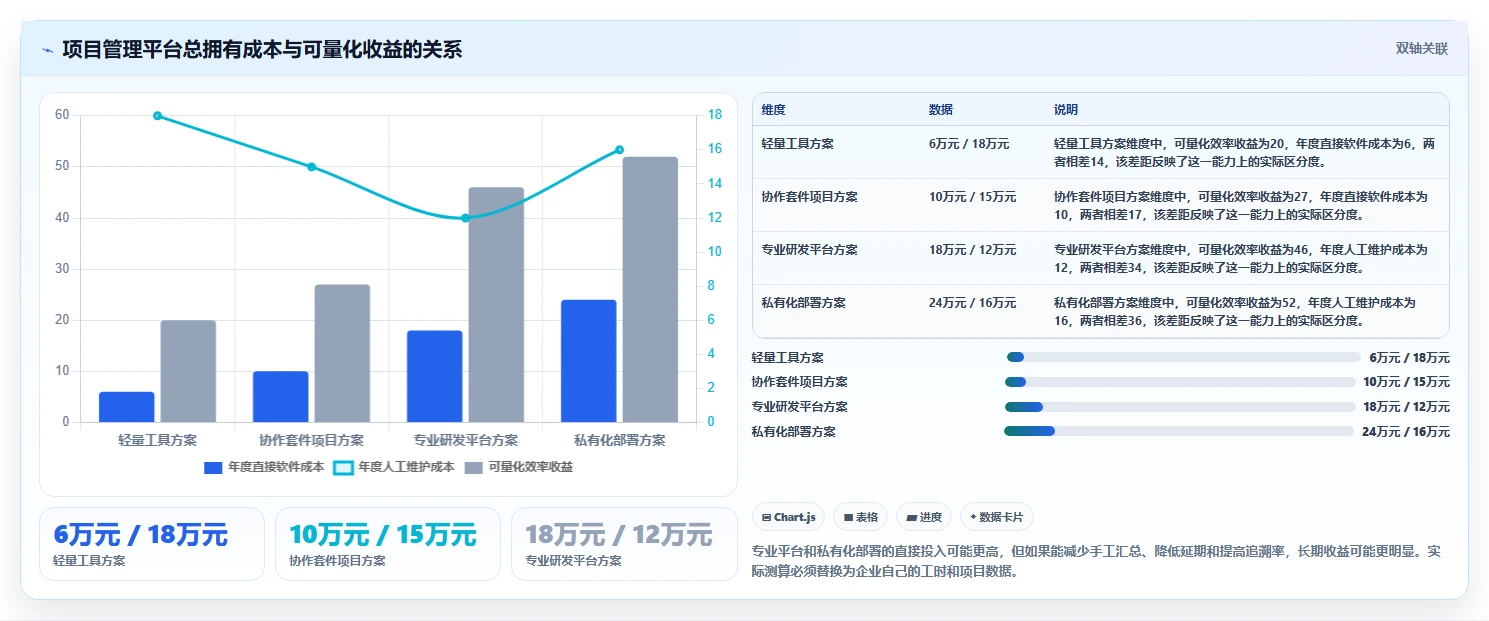The height and width of the screenshot is (621, 1489).
Task: Click progress bar for 私有化部署方案
Action: (x=1180, y=431)
